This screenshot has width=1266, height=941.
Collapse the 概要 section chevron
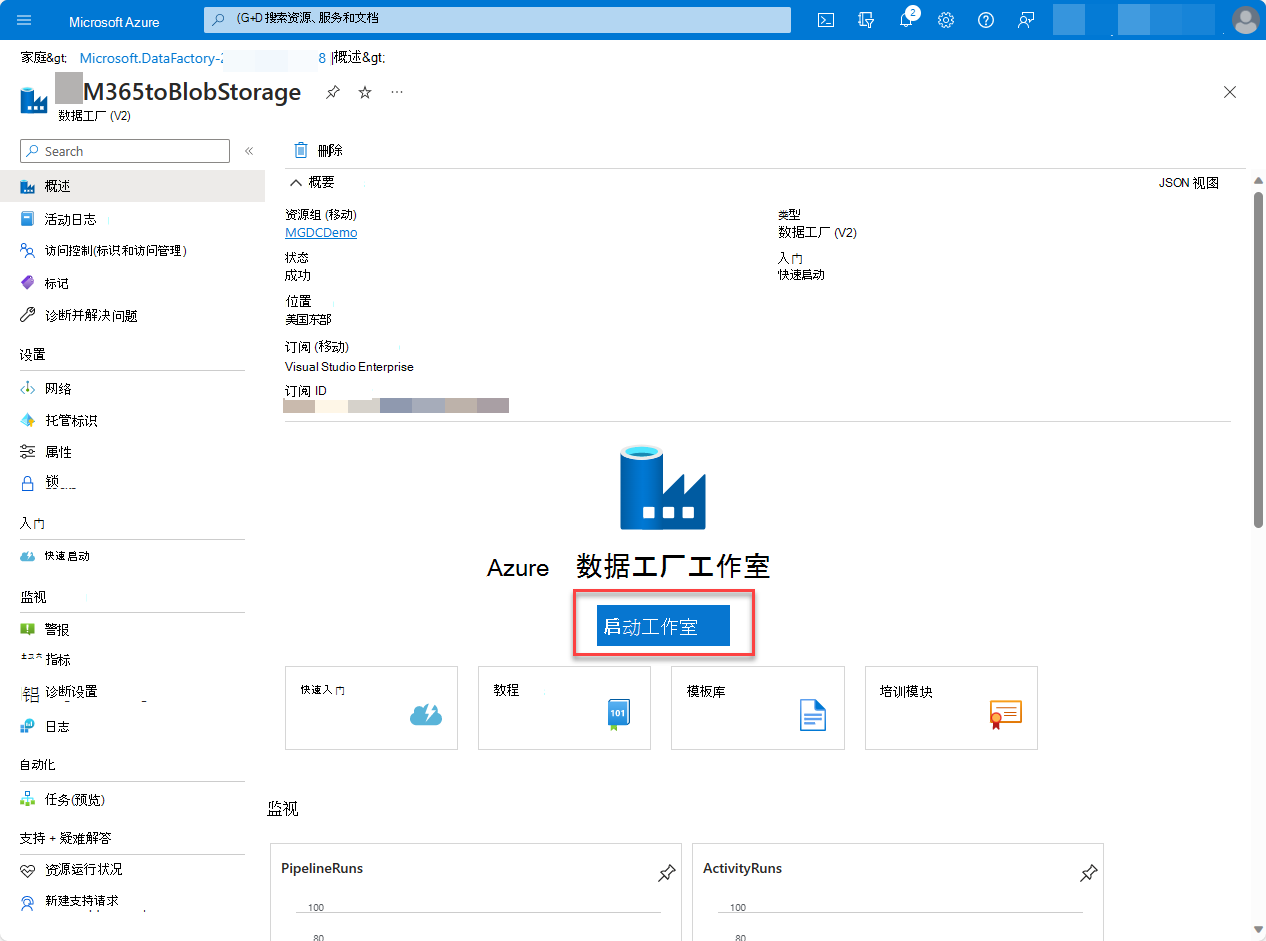[296, 183]
